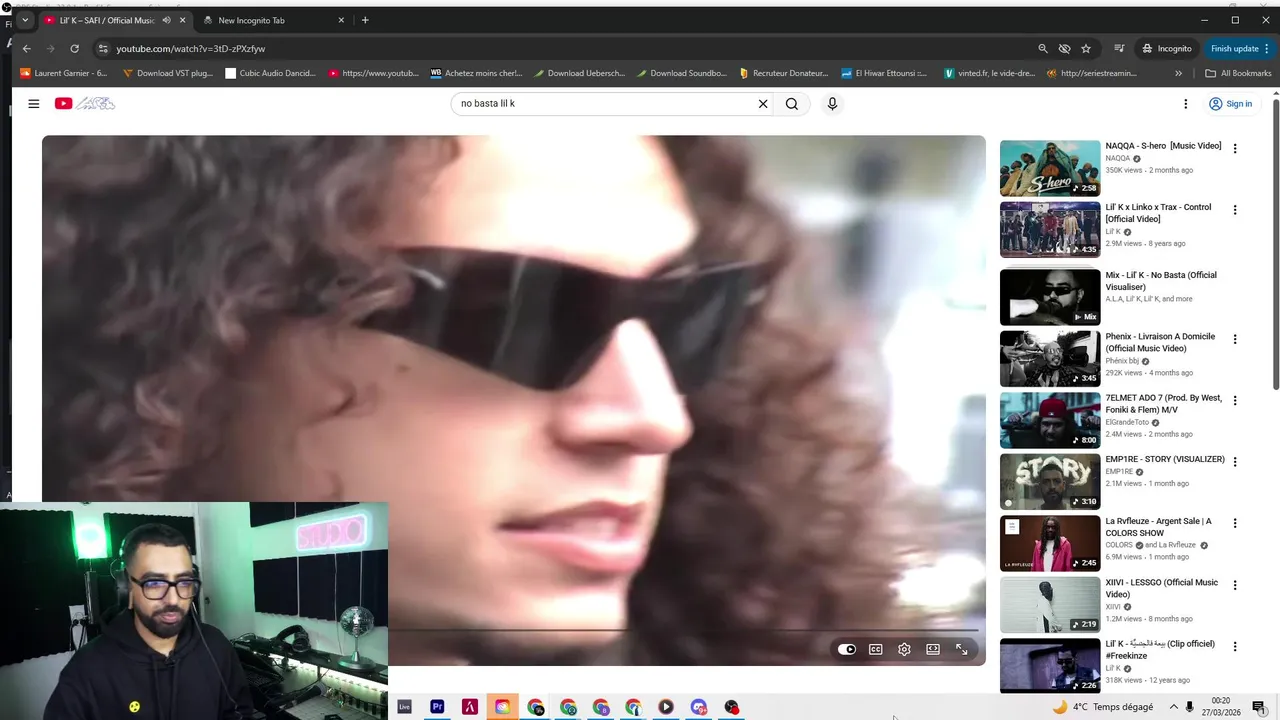Viewport: 1280px width, 720px height.
Task: Toggle the autoplay switch in the player
Action: [847, 649]
